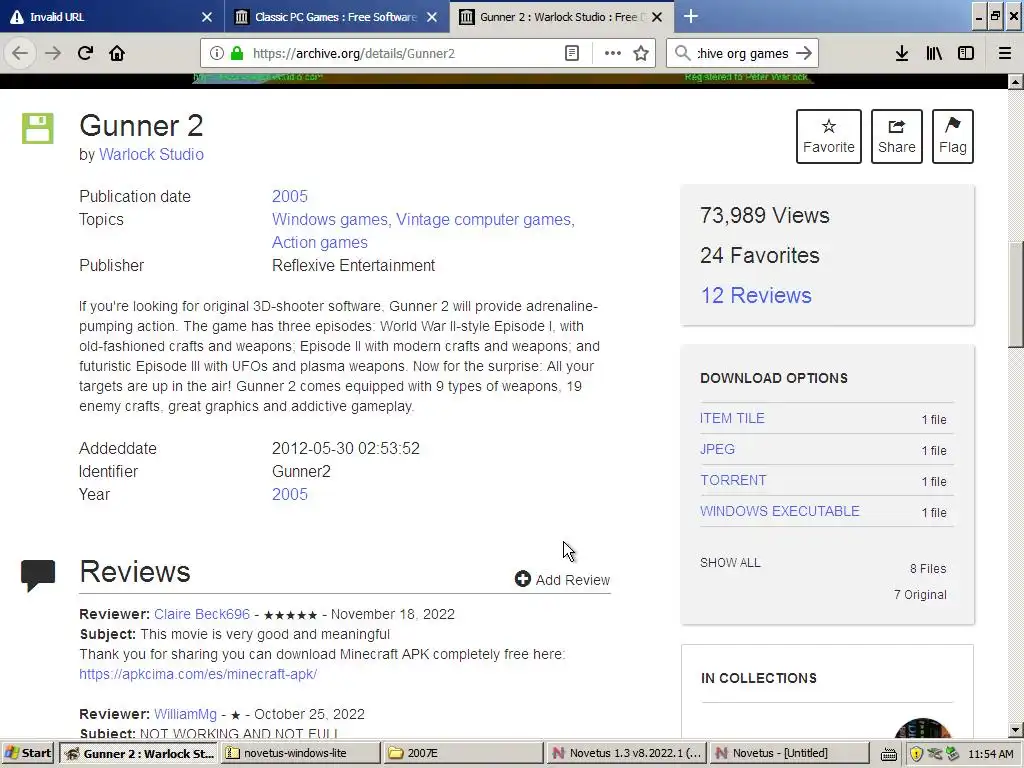Screen dimensions: 1024x768
Task: Open the browser home page
Action: [117, 53]
